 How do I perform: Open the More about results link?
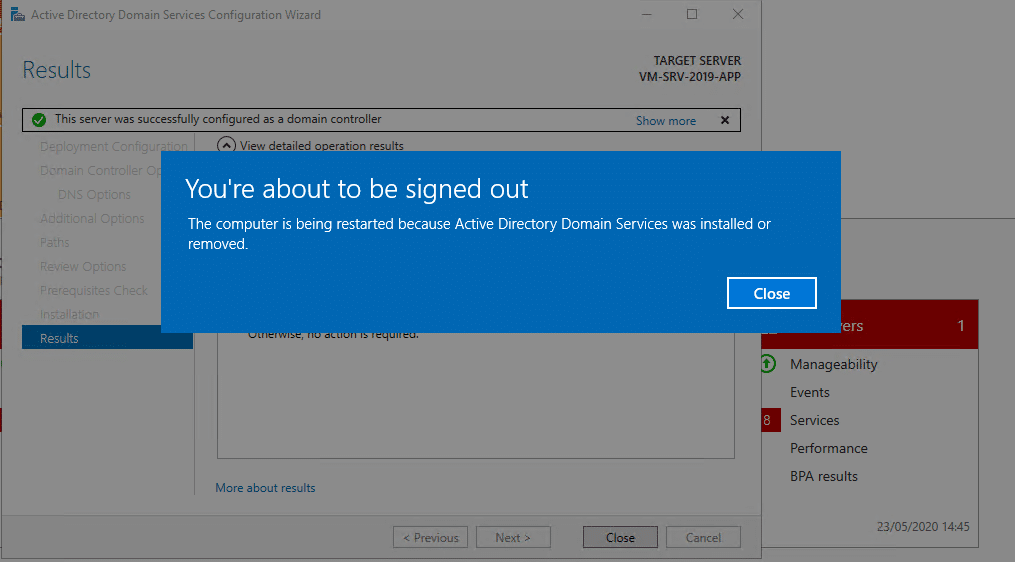(265, 488)
